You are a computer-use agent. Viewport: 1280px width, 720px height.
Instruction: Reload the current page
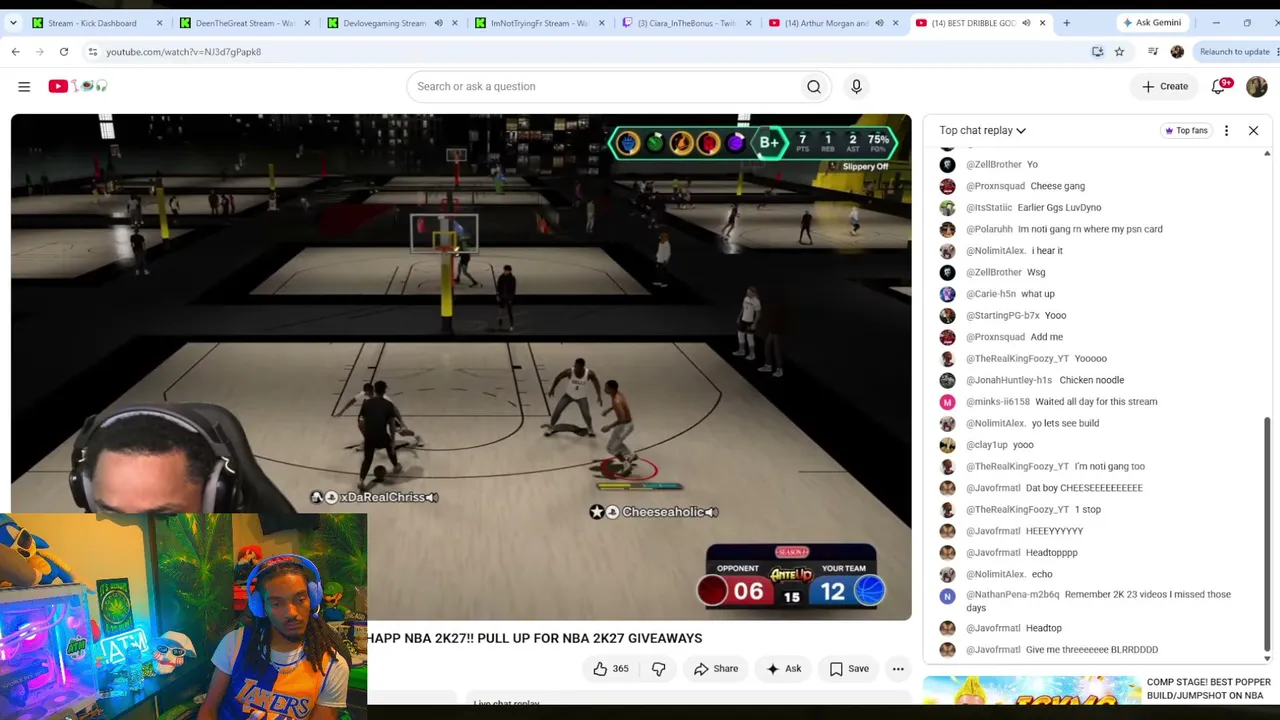coord(64,52)
